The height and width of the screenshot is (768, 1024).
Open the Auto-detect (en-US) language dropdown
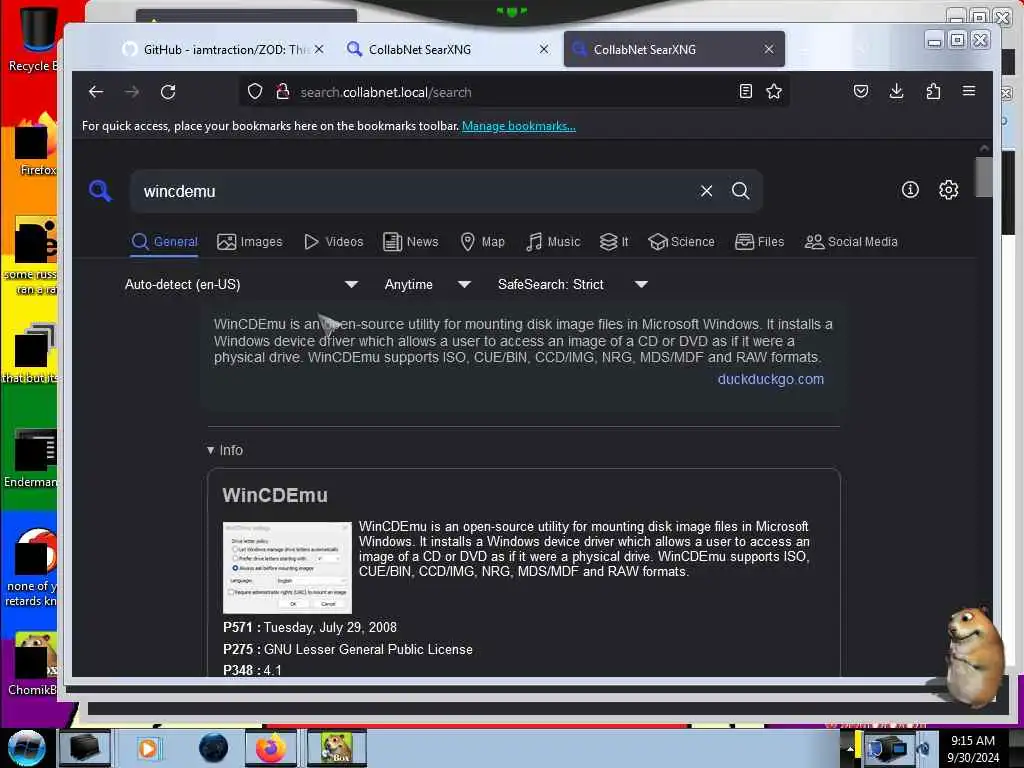pyautogui.click(x=241, y=284)
